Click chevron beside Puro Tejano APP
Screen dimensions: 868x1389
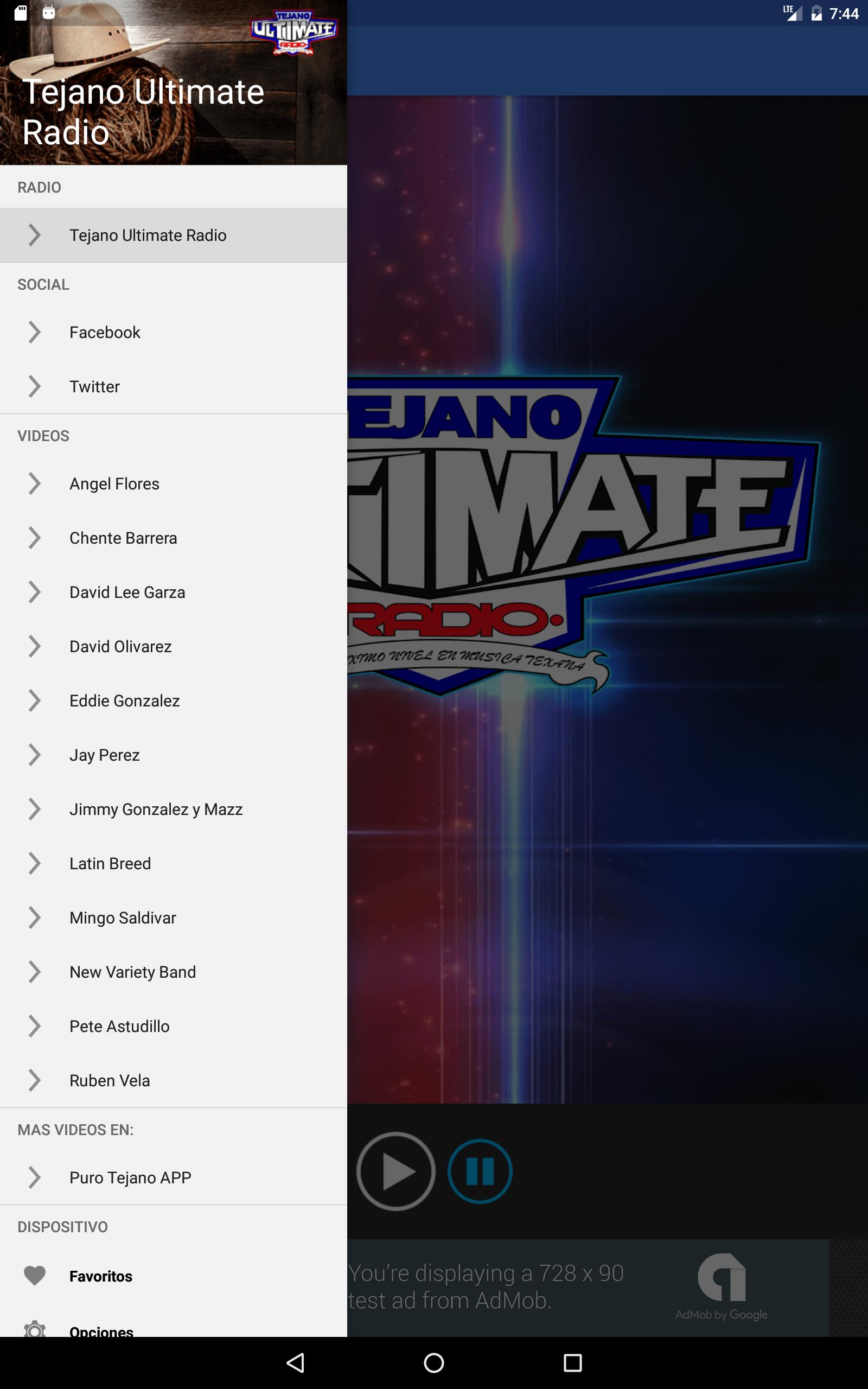34,1177
